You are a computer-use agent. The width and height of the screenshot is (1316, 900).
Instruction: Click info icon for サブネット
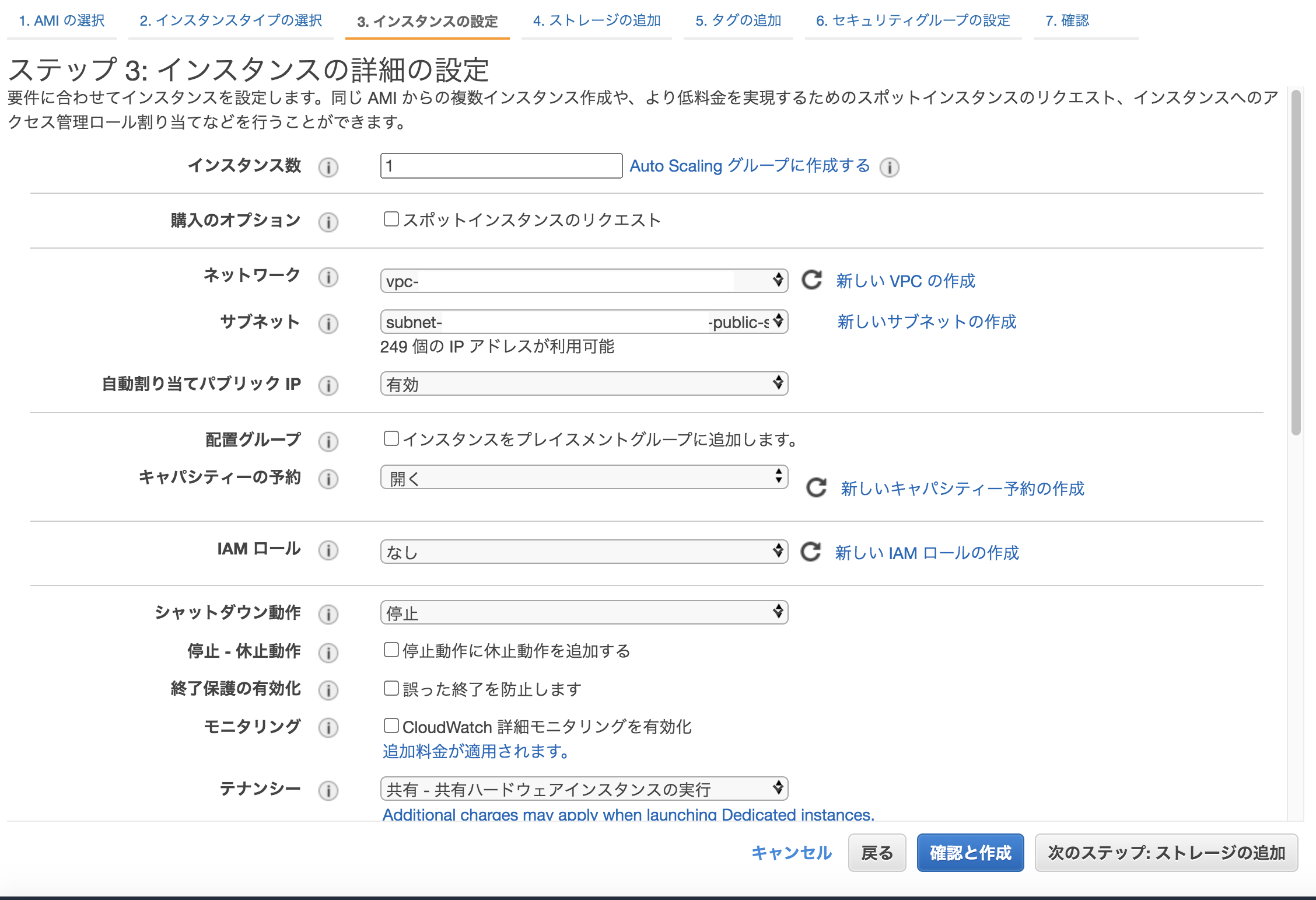328,324
